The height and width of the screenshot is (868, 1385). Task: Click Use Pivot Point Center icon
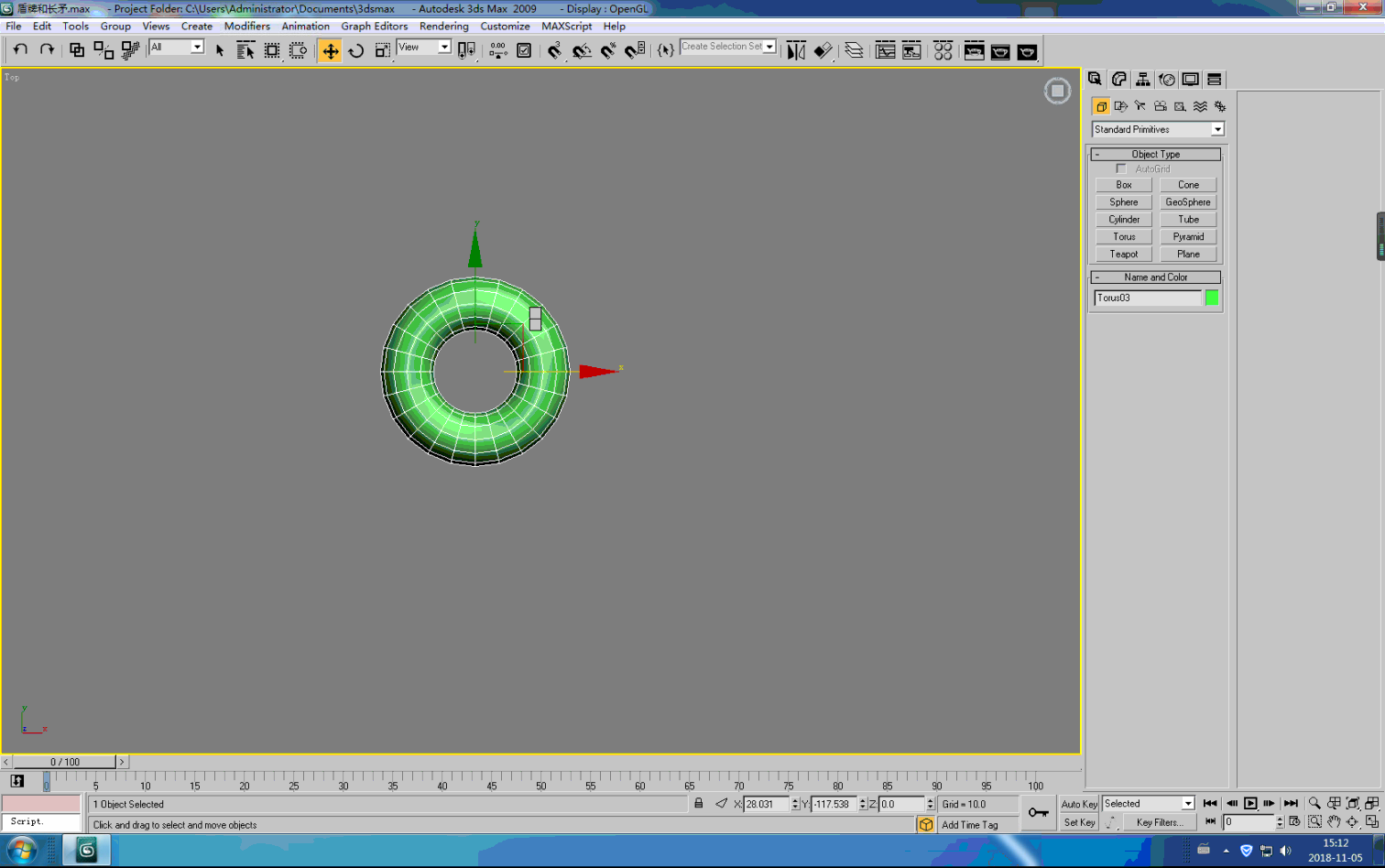click(x=467, y=50)
